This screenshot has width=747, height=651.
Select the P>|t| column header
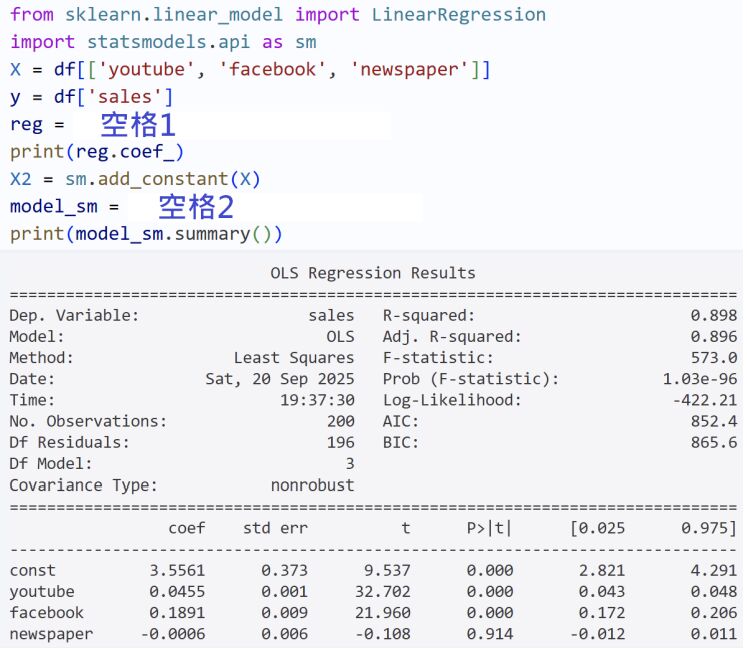tap(488, 528)
